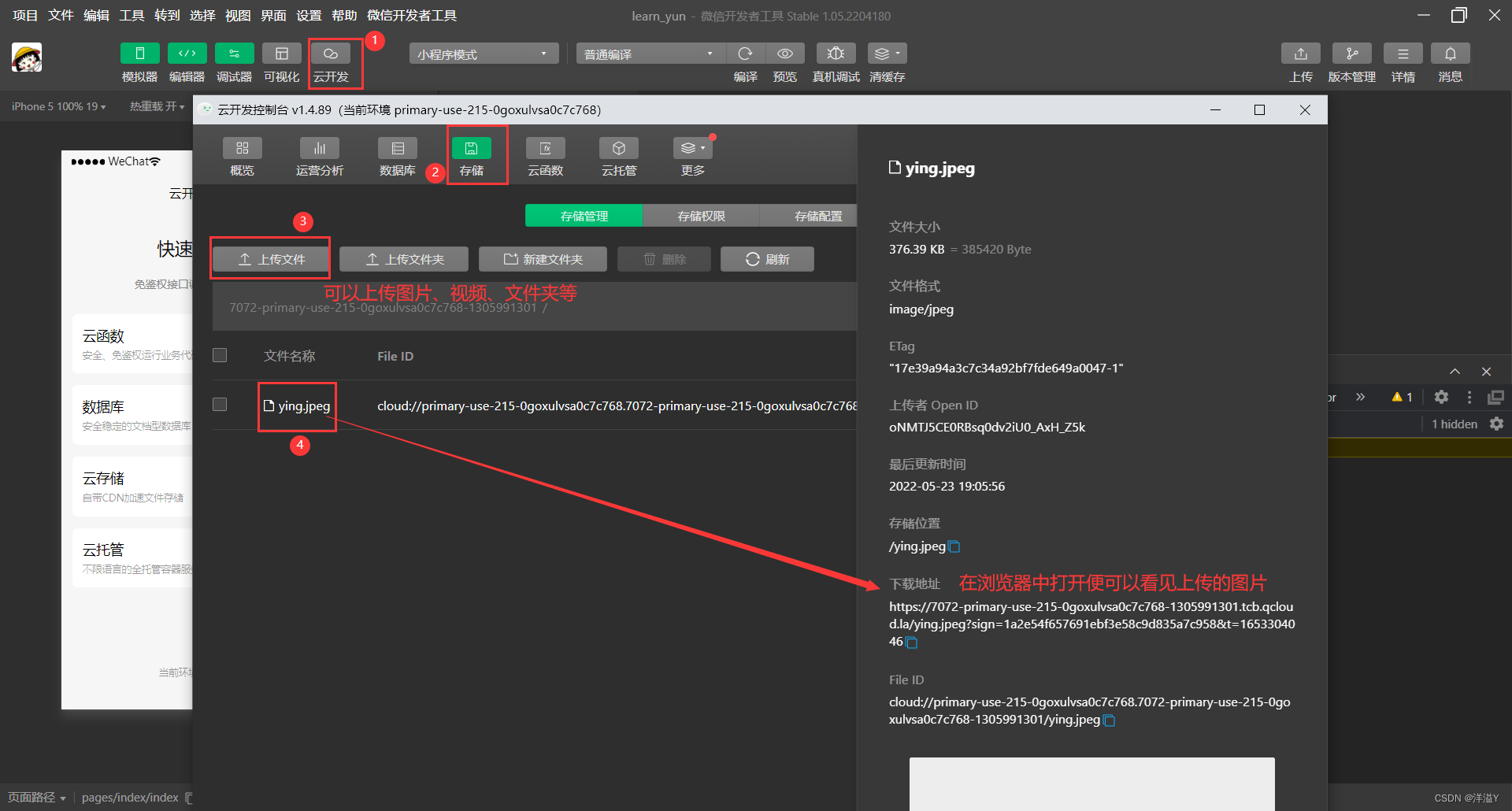
Task: Click pages/index/index page path text
Action: click(x=130, y=798)
